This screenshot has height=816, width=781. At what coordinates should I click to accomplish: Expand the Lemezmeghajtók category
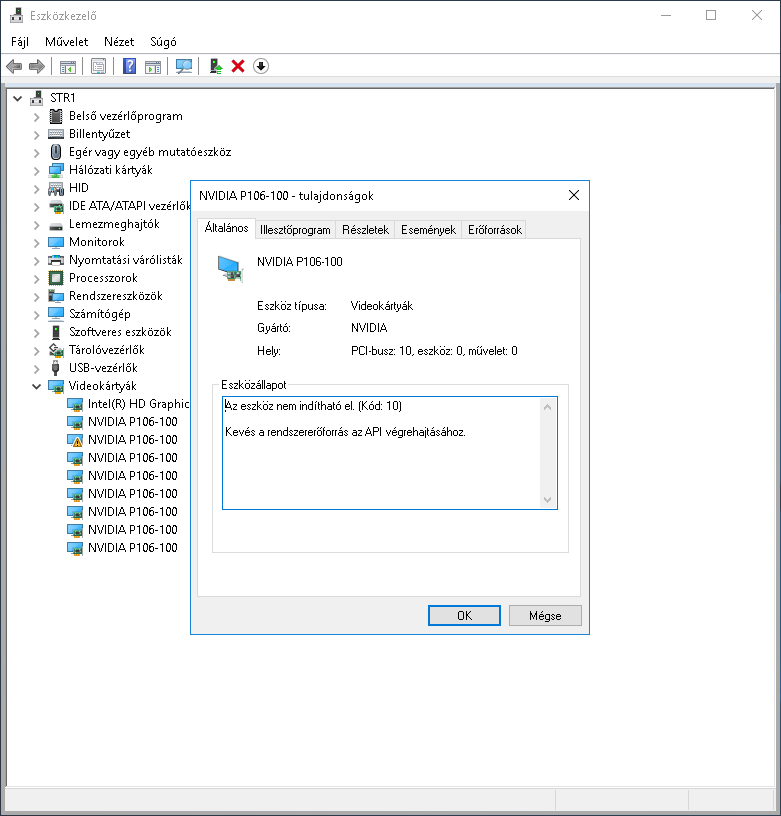click(x=36, y=225)
